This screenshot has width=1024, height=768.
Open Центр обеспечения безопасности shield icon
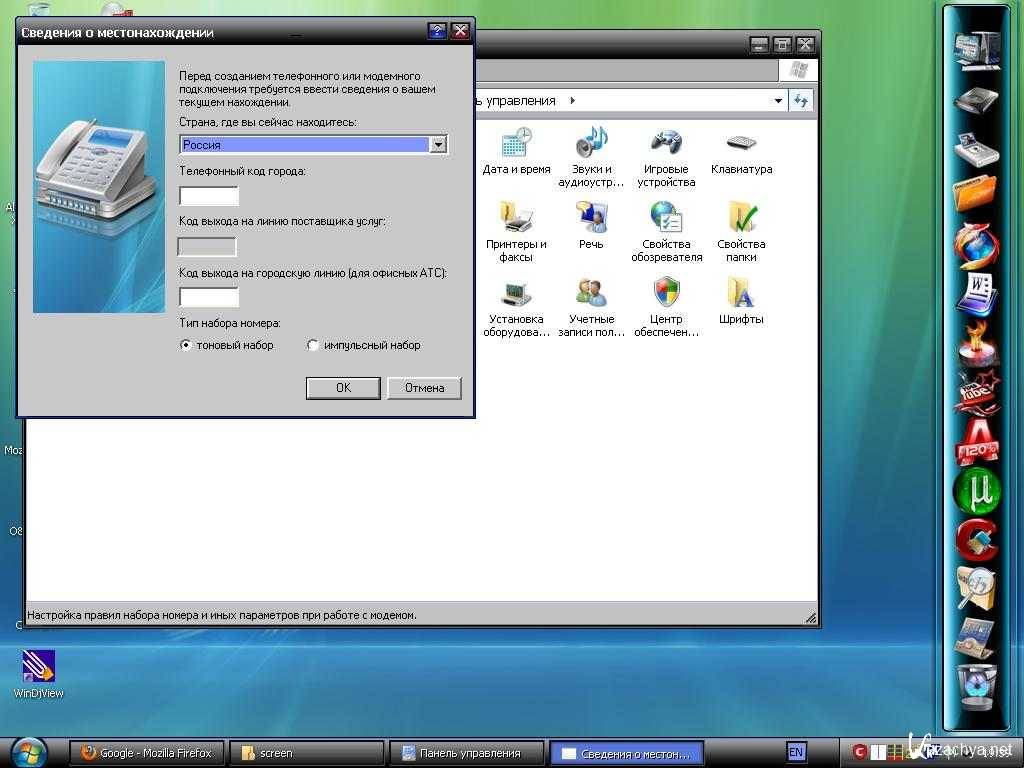666,292
